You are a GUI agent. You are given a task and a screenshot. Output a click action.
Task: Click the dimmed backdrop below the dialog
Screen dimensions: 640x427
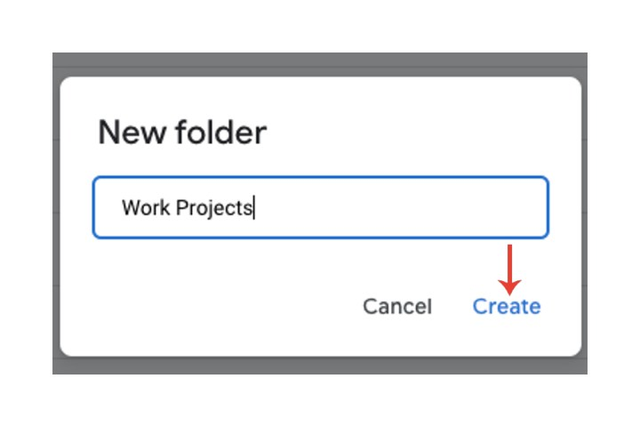(320, 365)
